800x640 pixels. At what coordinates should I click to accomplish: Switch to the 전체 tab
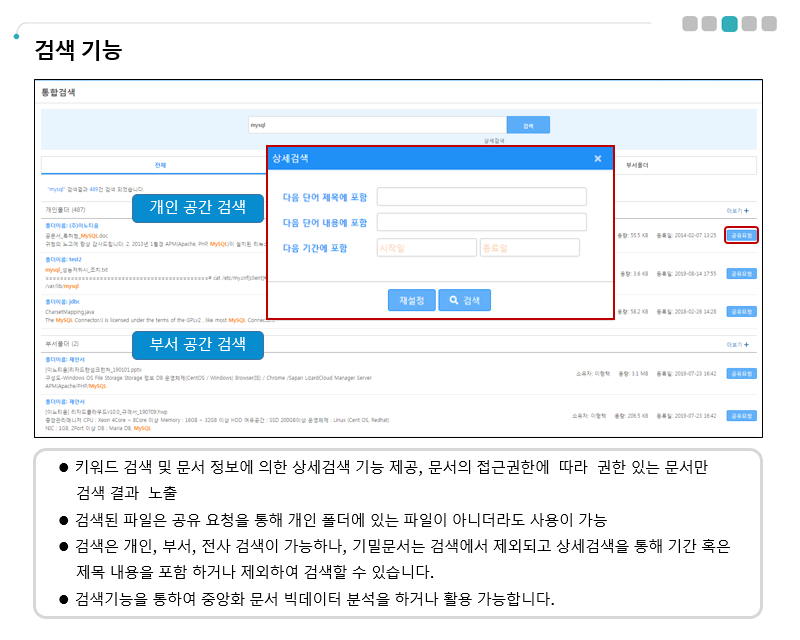pos(160,164)
